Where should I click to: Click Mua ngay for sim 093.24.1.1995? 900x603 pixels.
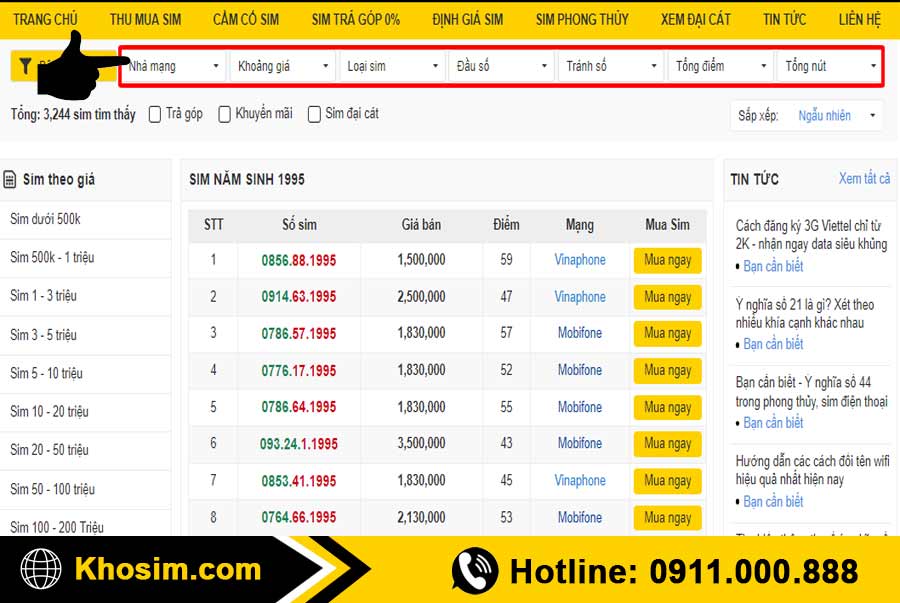pos(667,444)
